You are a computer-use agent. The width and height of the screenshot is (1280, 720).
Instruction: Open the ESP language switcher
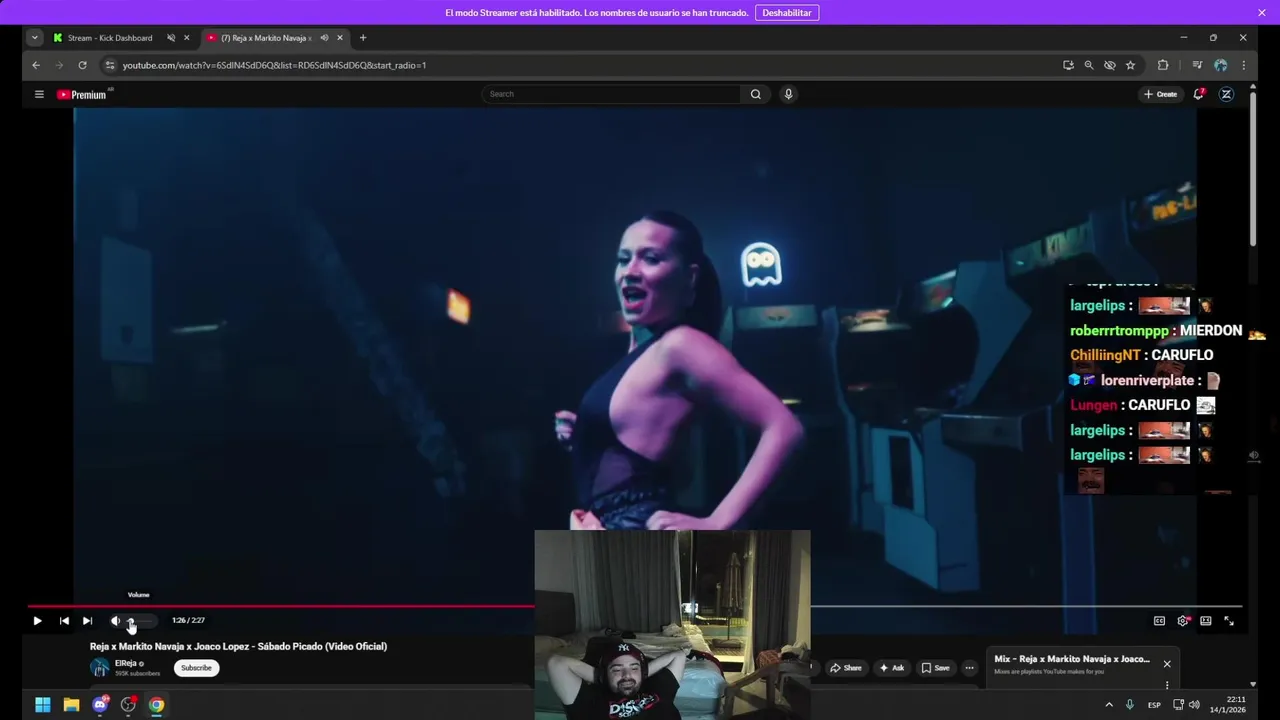tap(1154, 705)
